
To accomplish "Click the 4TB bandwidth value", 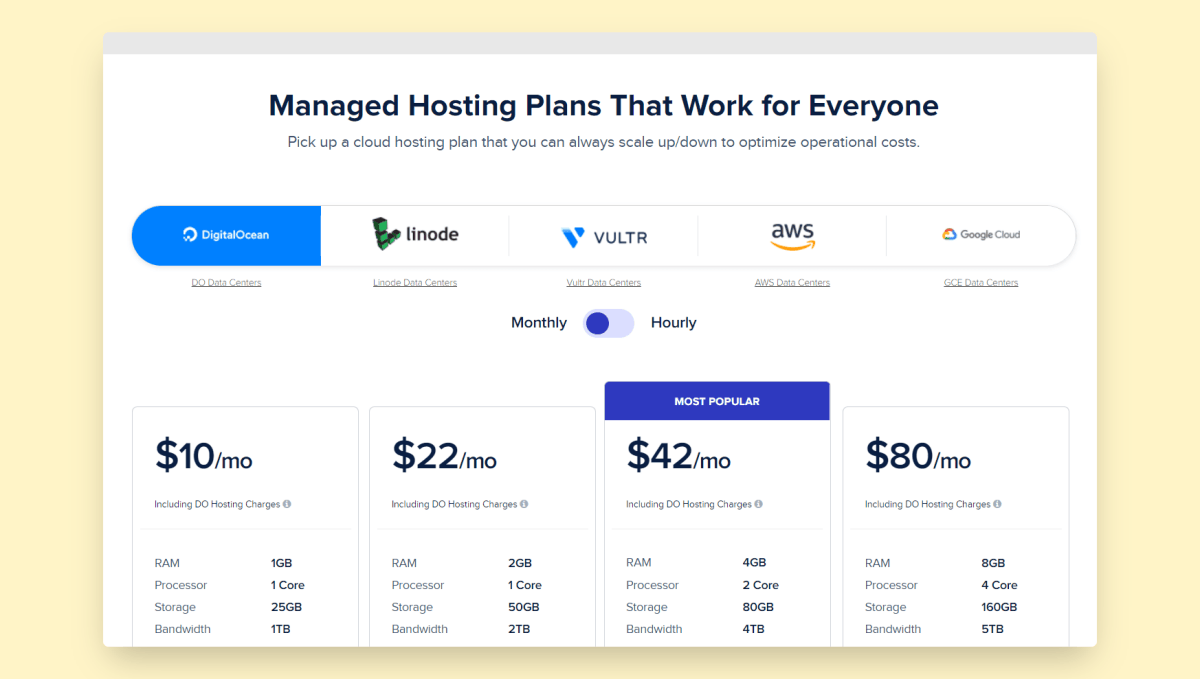I will coord(754,629).
